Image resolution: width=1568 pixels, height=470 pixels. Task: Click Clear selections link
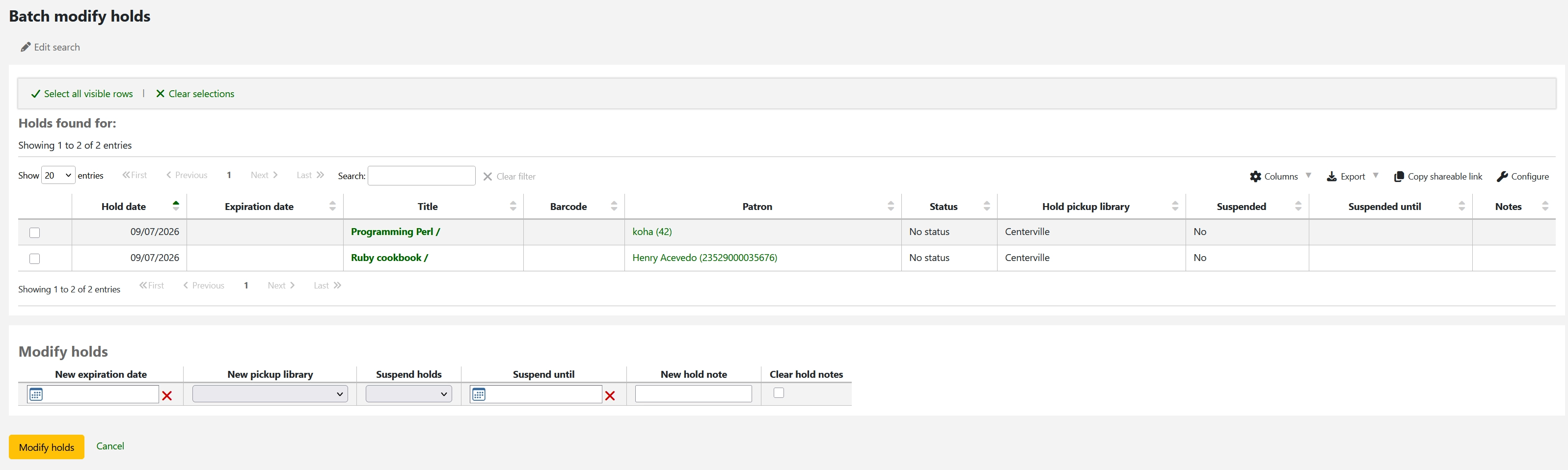(x=195, y=94)
